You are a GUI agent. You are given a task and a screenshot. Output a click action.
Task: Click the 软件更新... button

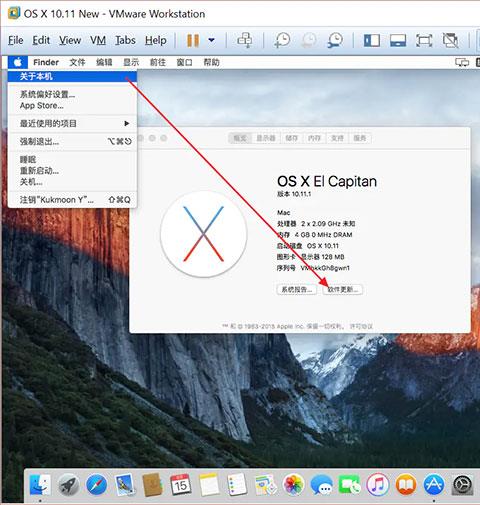tap(343, 289)
